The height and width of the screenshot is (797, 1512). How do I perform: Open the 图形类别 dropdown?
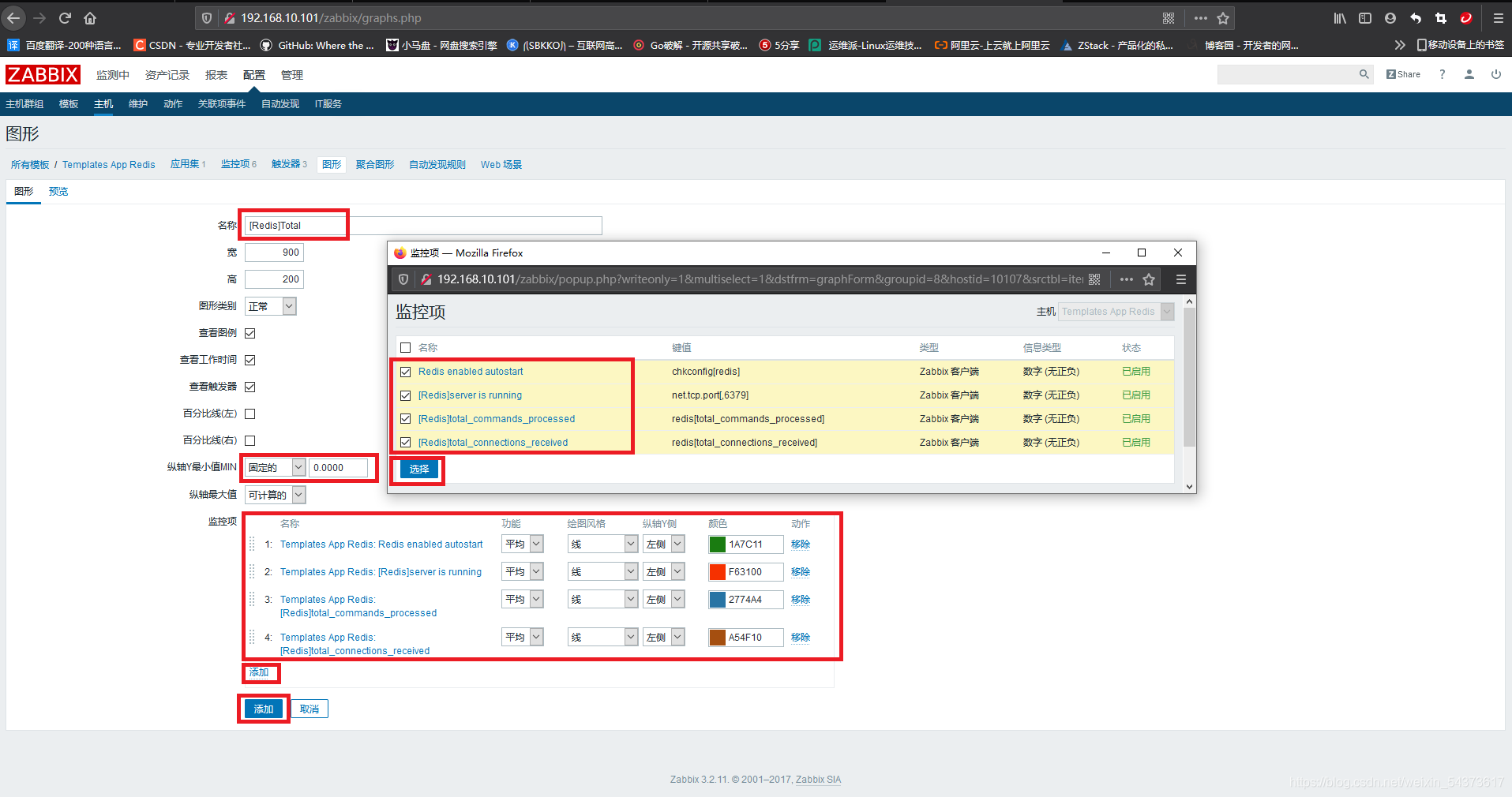(271, 306)
